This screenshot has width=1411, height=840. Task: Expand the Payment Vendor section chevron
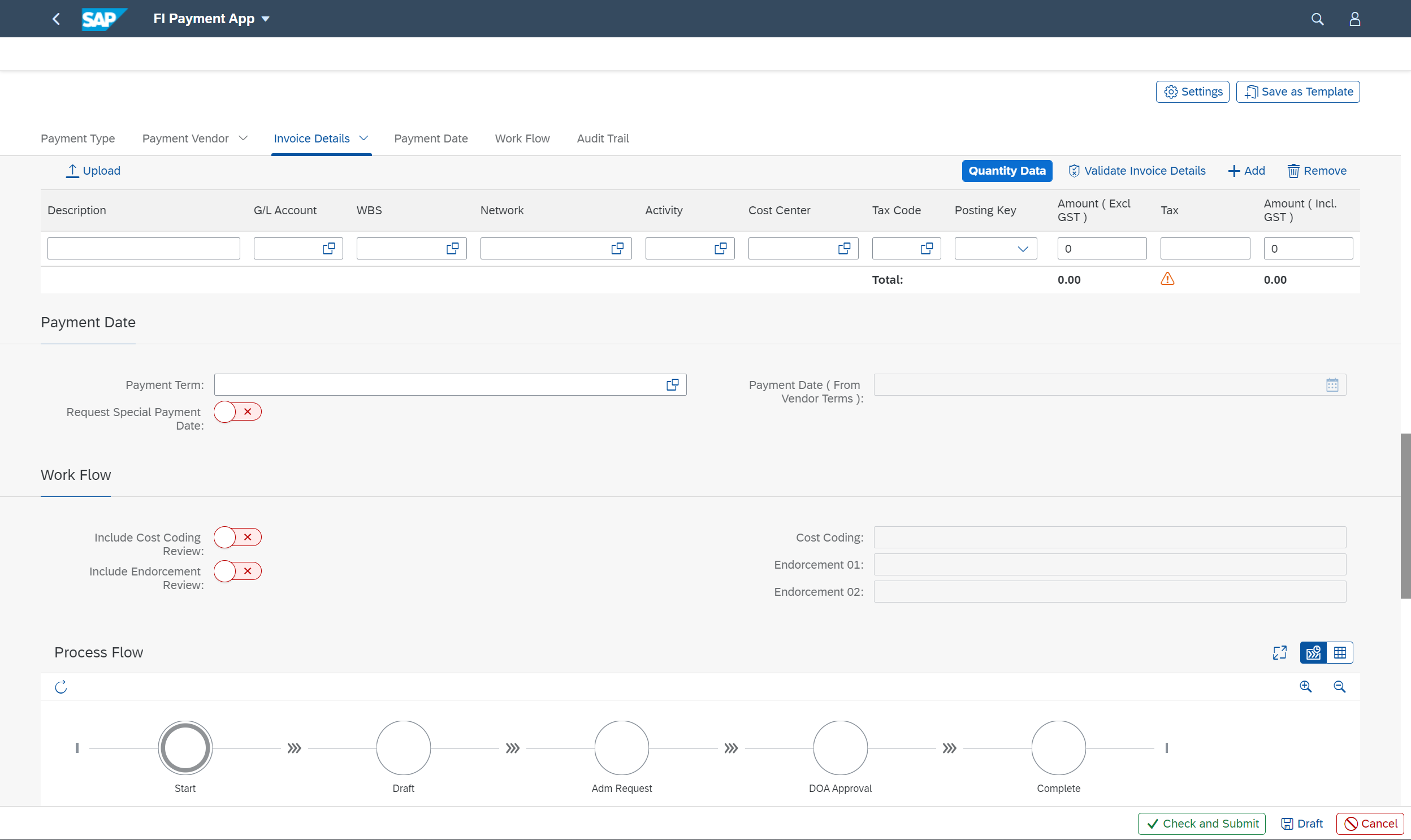click(x=244, y=138)
